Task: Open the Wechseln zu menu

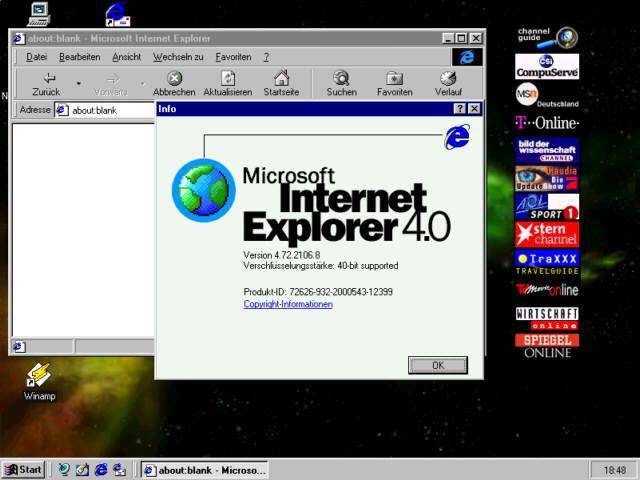Action: [178, 57]
